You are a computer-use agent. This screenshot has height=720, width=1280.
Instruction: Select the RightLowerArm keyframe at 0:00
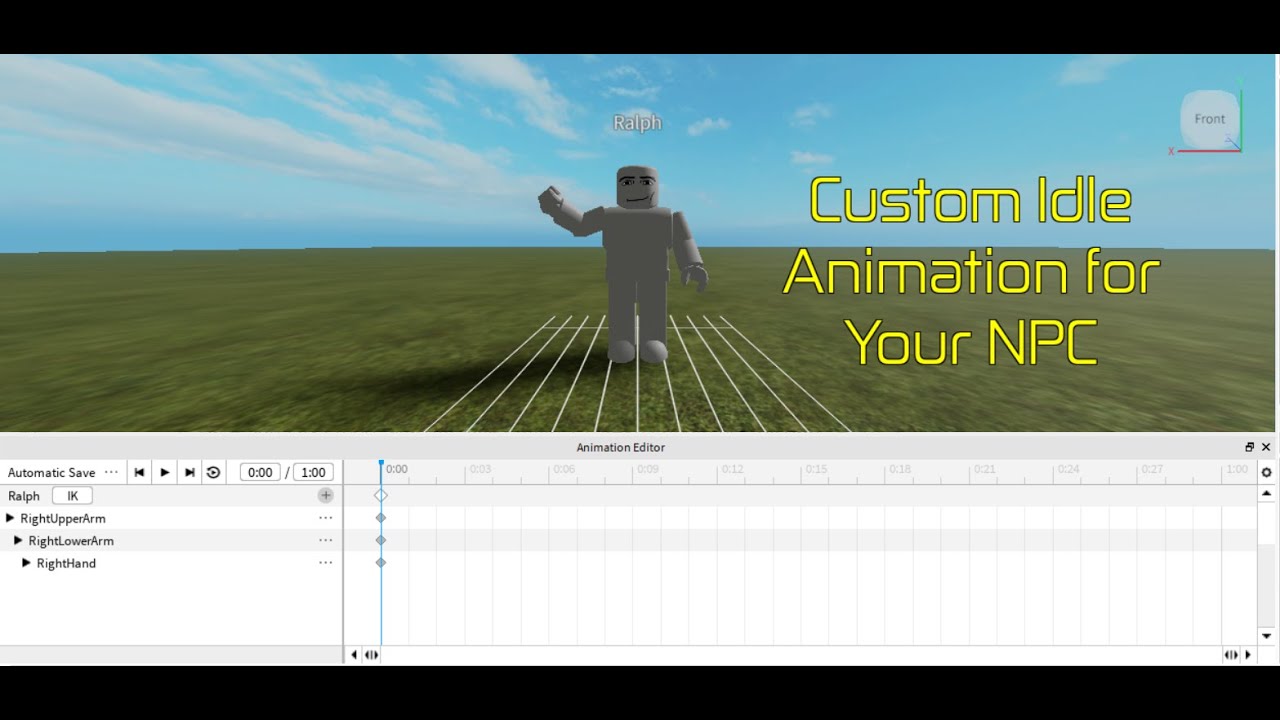(381, 540)
